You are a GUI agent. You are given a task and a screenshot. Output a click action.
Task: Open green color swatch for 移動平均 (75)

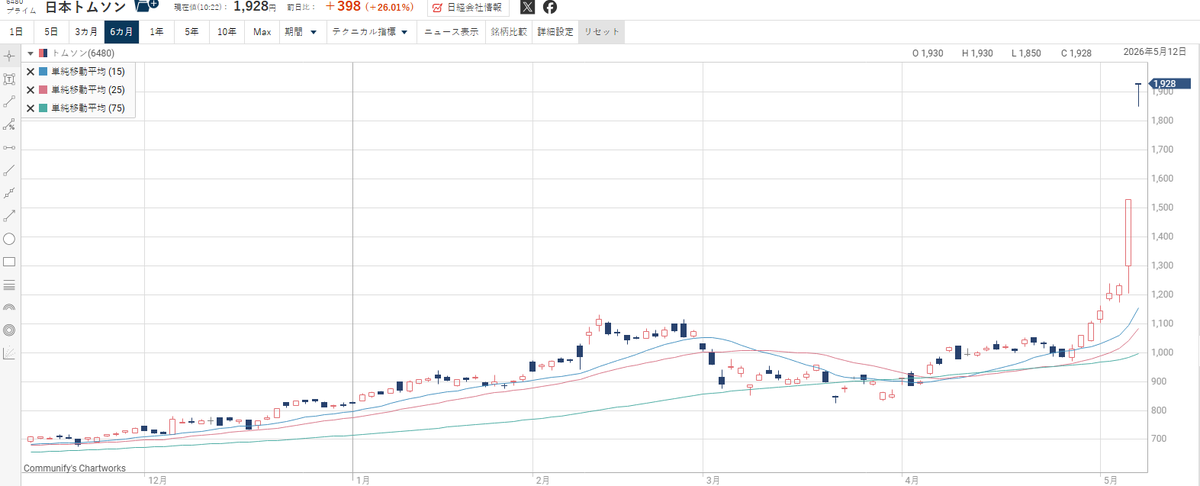click(44, 108)
